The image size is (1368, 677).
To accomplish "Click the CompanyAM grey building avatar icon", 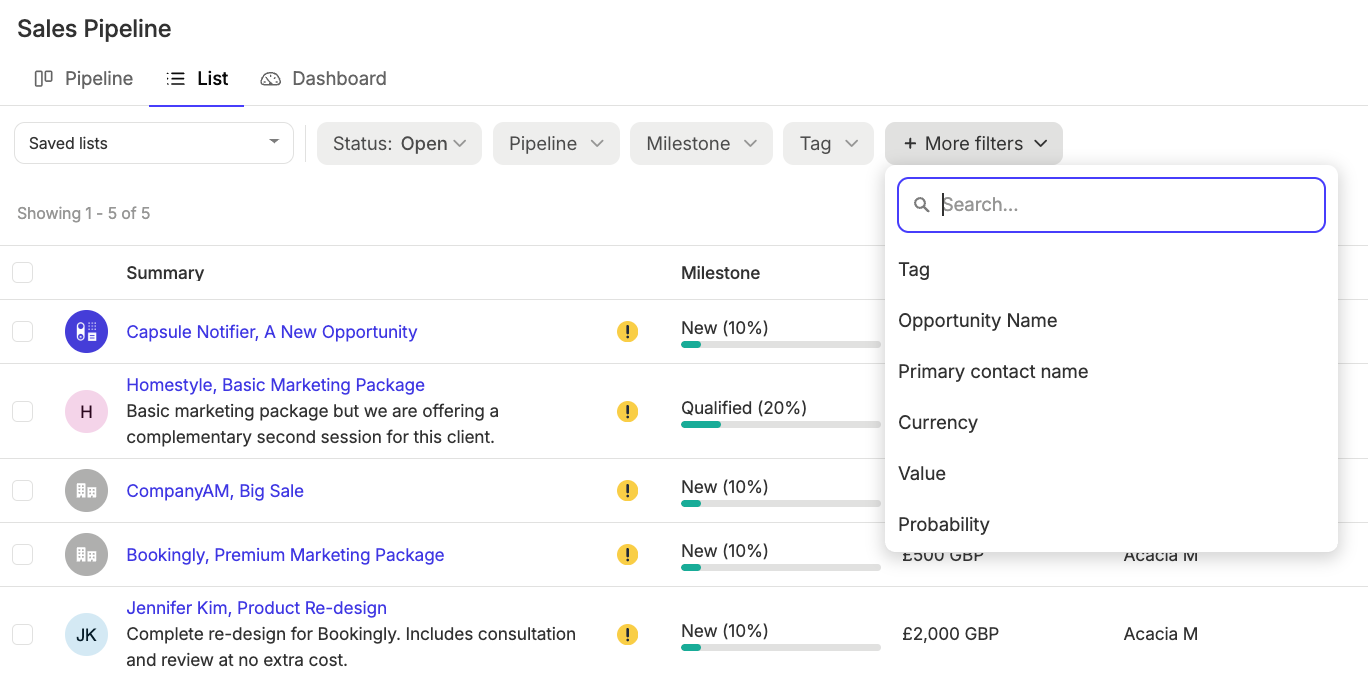I will 86,490.
